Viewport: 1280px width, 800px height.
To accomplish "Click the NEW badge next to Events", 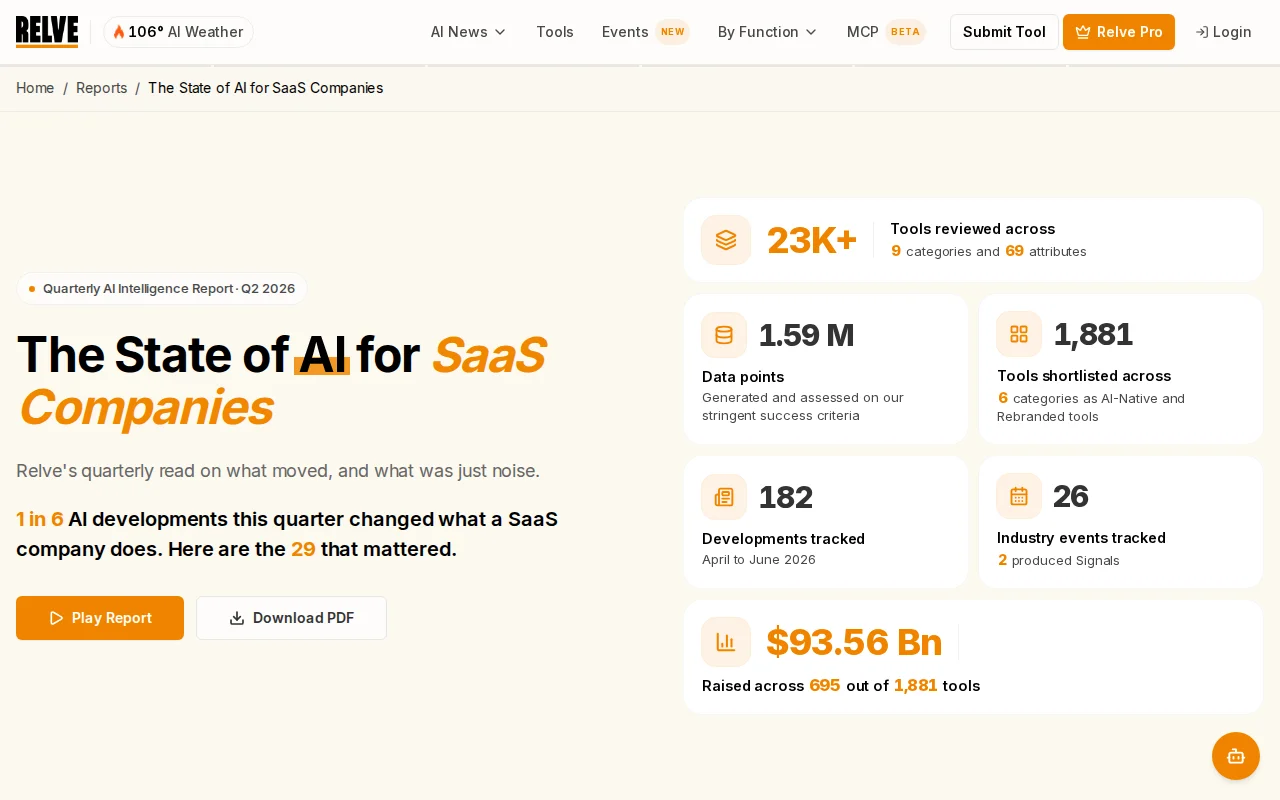I will click(673, 32).
